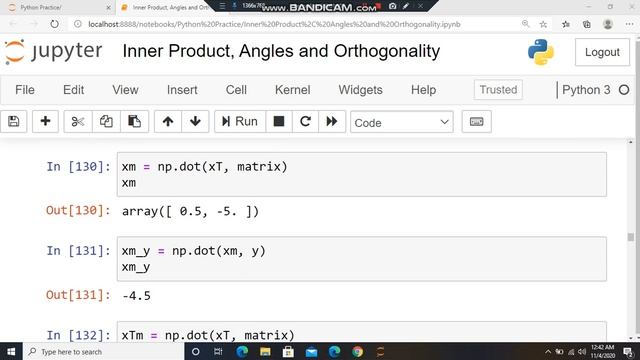Open the Insert menu
This screenshot has width=640, height=360.
click(x=182, y=90)
